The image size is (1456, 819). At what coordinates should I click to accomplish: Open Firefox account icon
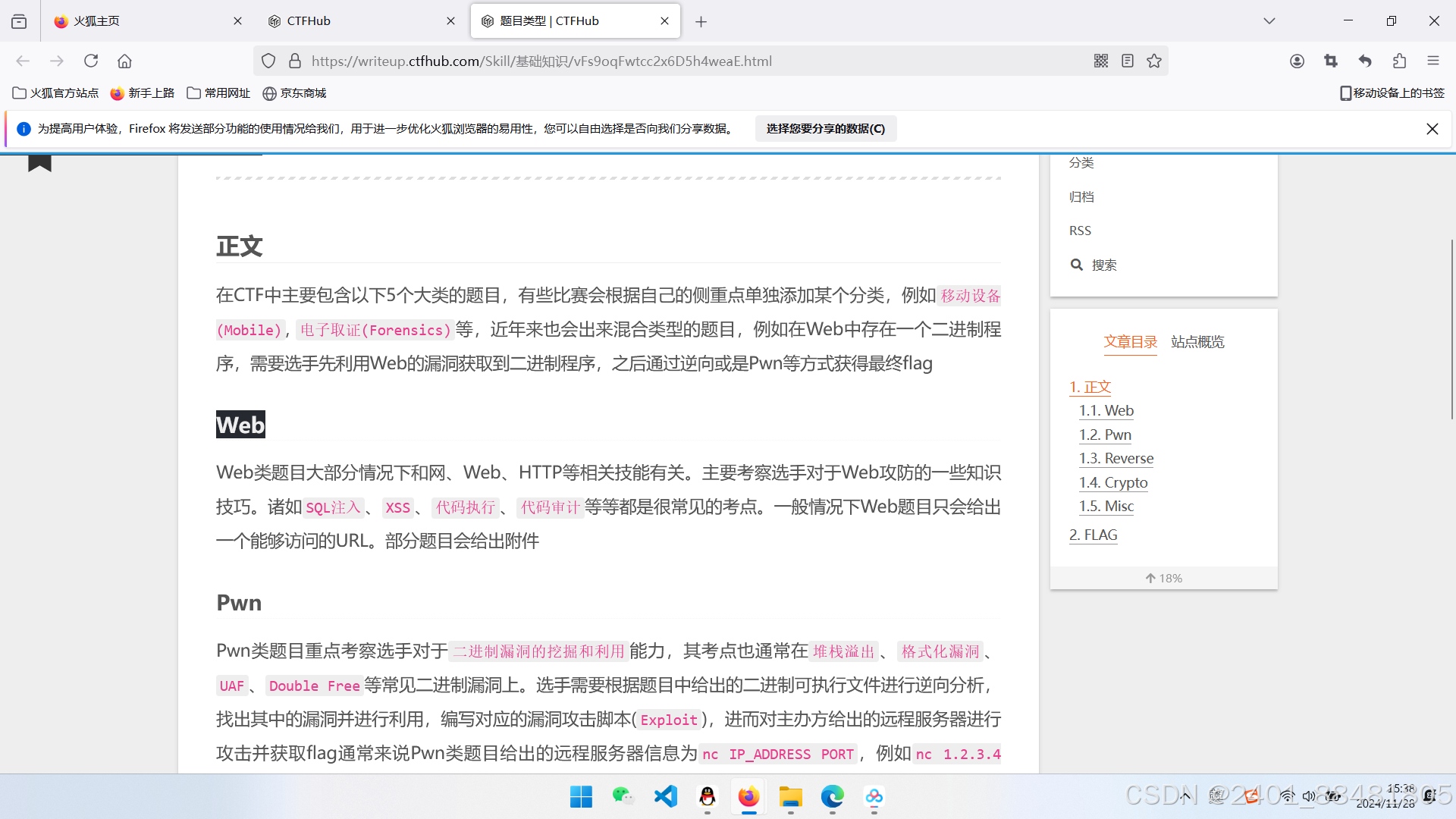tap(1297, 61)
